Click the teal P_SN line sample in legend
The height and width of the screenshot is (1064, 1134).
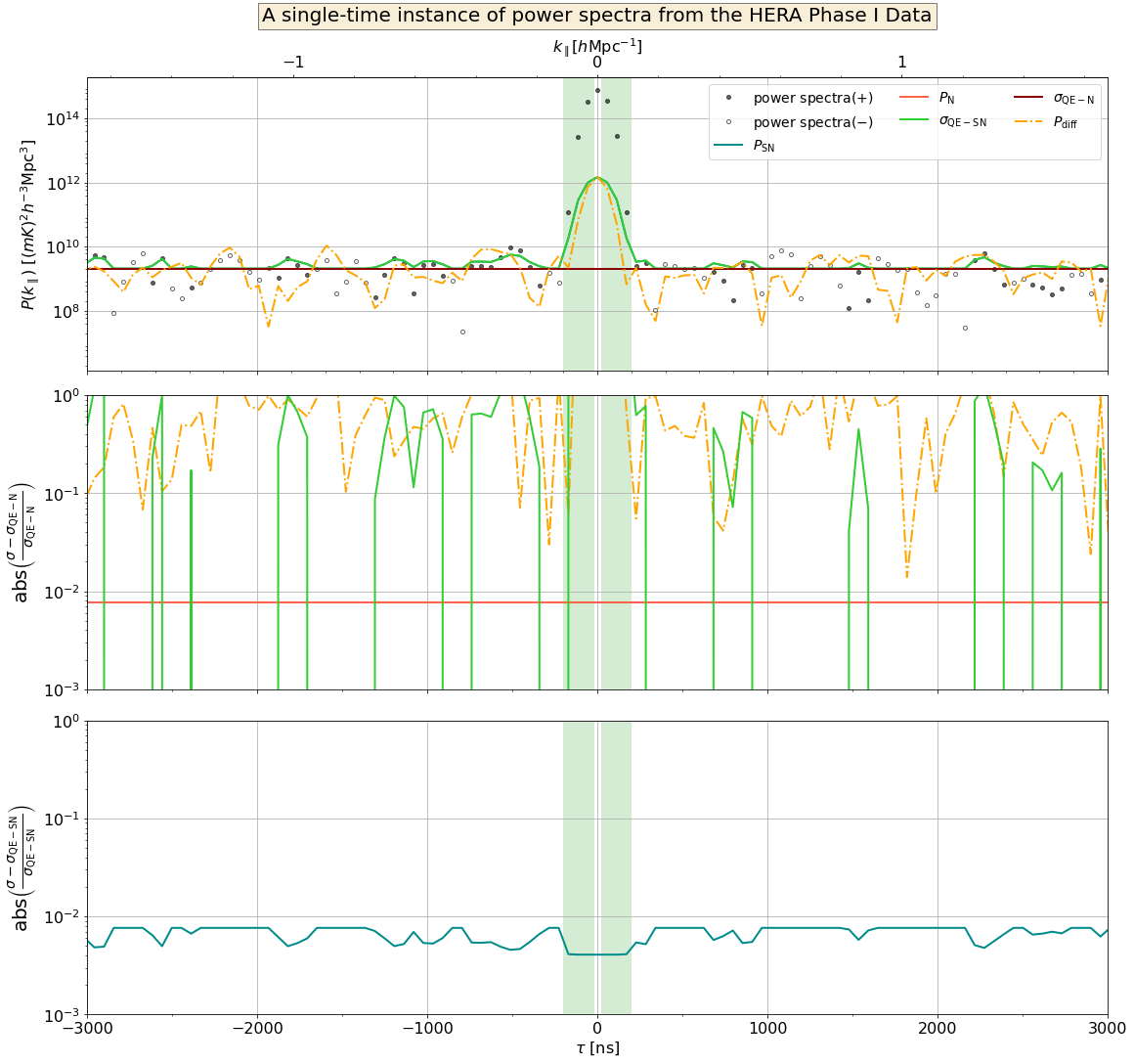pyautogui.click(x=730, y=146)
